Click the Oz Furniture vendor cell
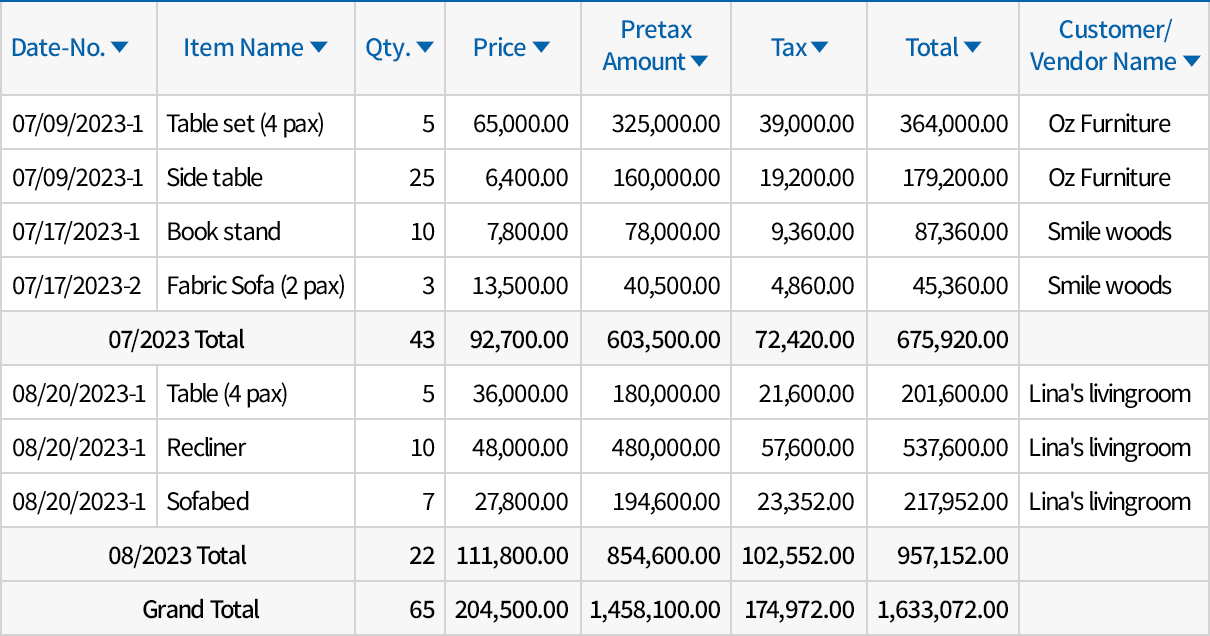This screenshot has width=1210, height=636. click(1113, 123)
